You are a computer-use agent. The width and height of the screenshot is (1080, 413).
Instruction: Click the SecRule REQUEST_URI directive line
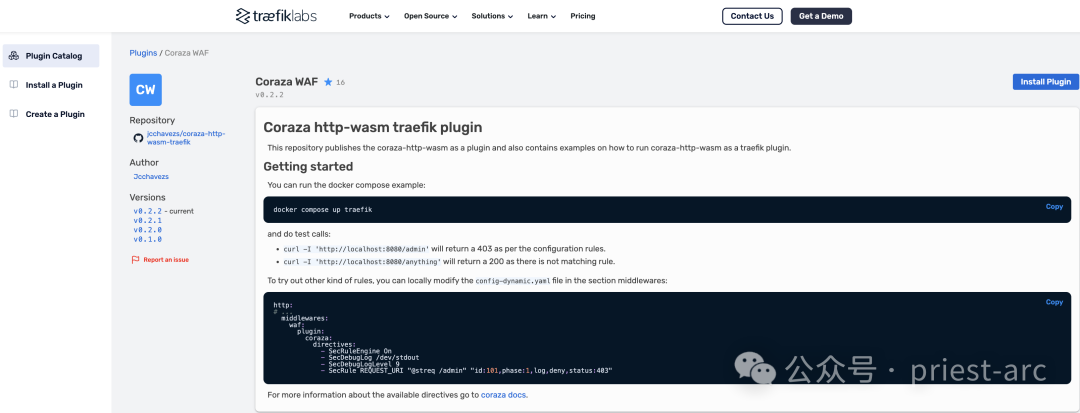[466, 370]
